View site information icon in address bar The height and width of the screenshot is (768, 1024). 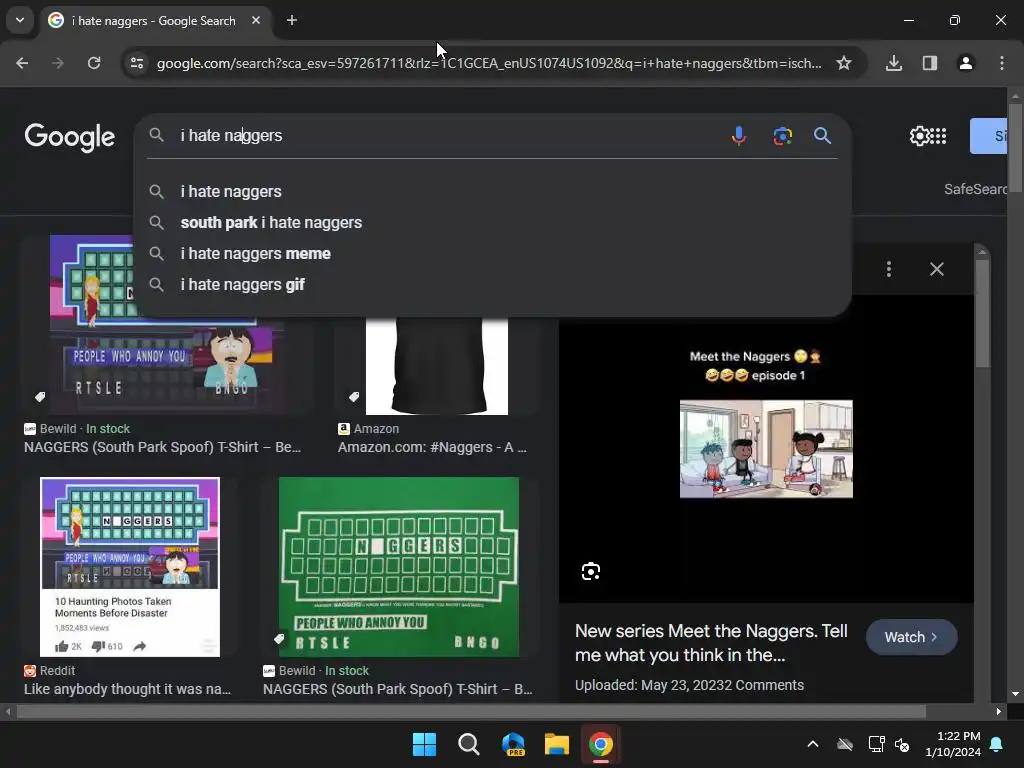pos(137,63)
